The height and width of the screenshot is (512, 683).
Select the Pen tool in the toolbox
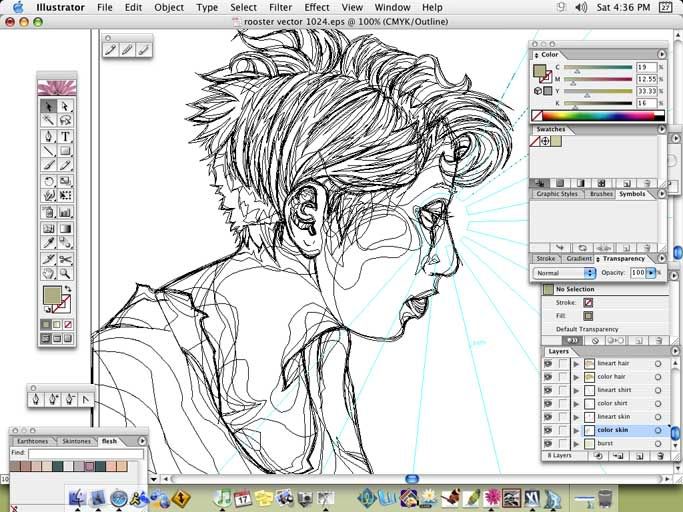[48, 136]
